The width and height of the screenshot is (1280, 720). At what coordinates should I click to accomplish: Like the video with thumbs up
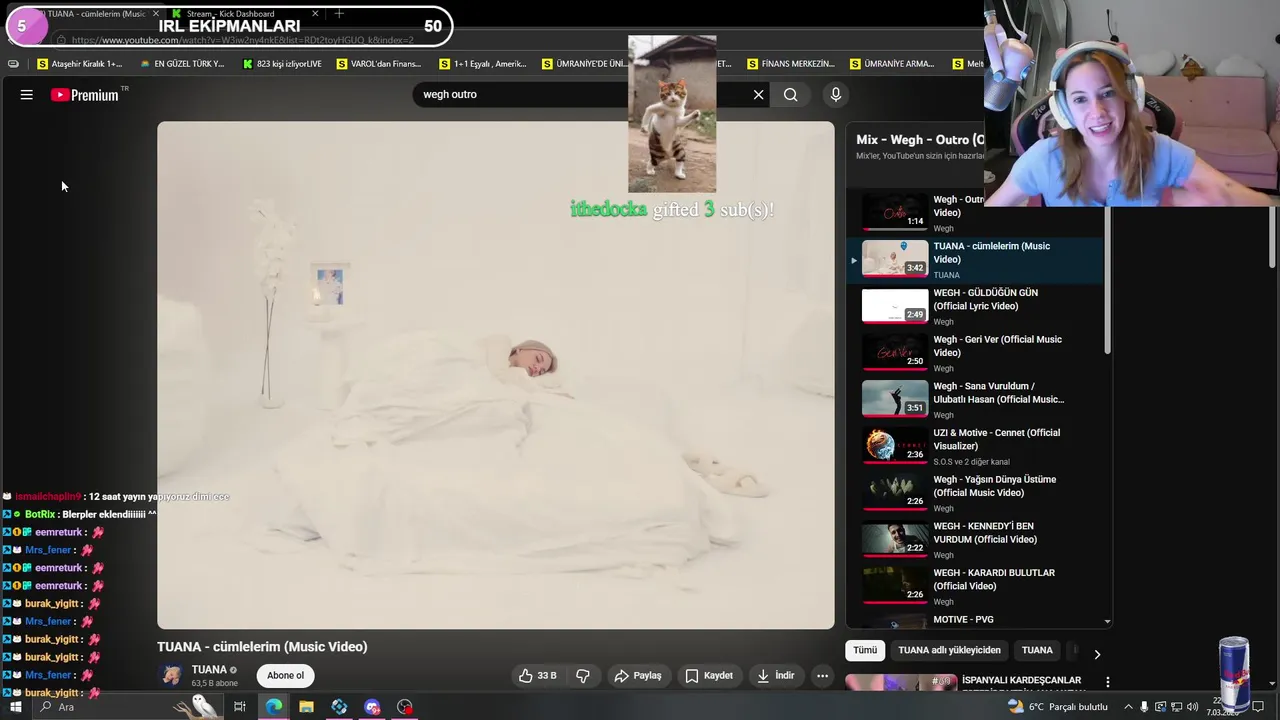tap(538, 676)
